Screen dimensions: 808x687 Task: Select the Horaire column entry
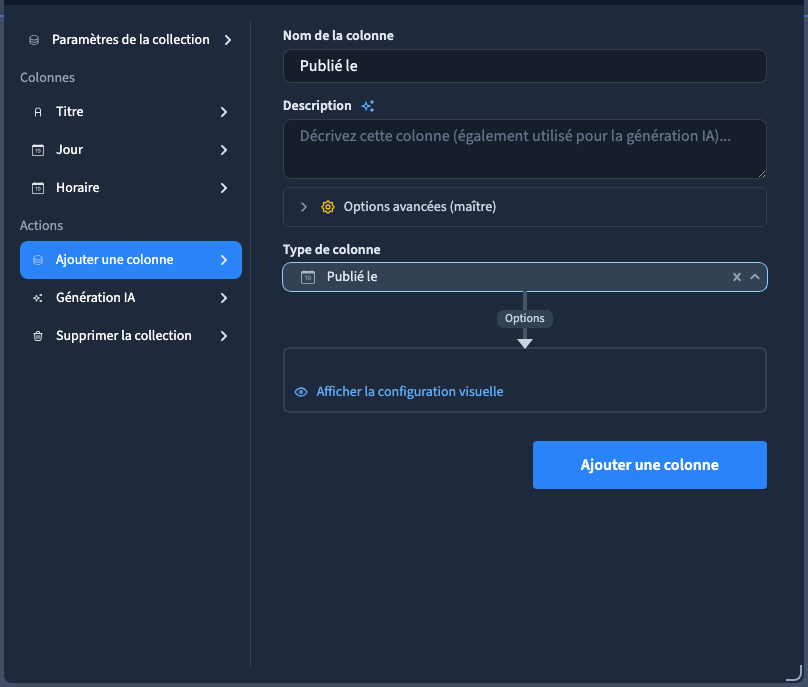pos(131,188)
